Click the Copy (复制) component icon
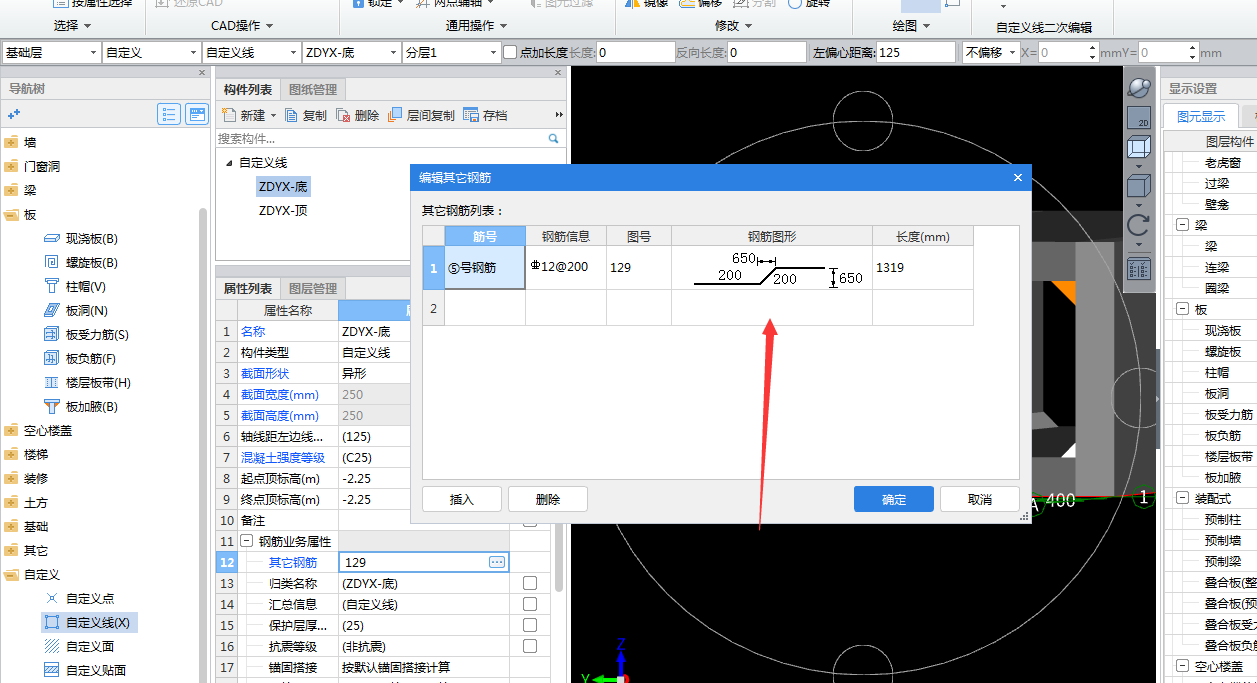 click(291, 115)
